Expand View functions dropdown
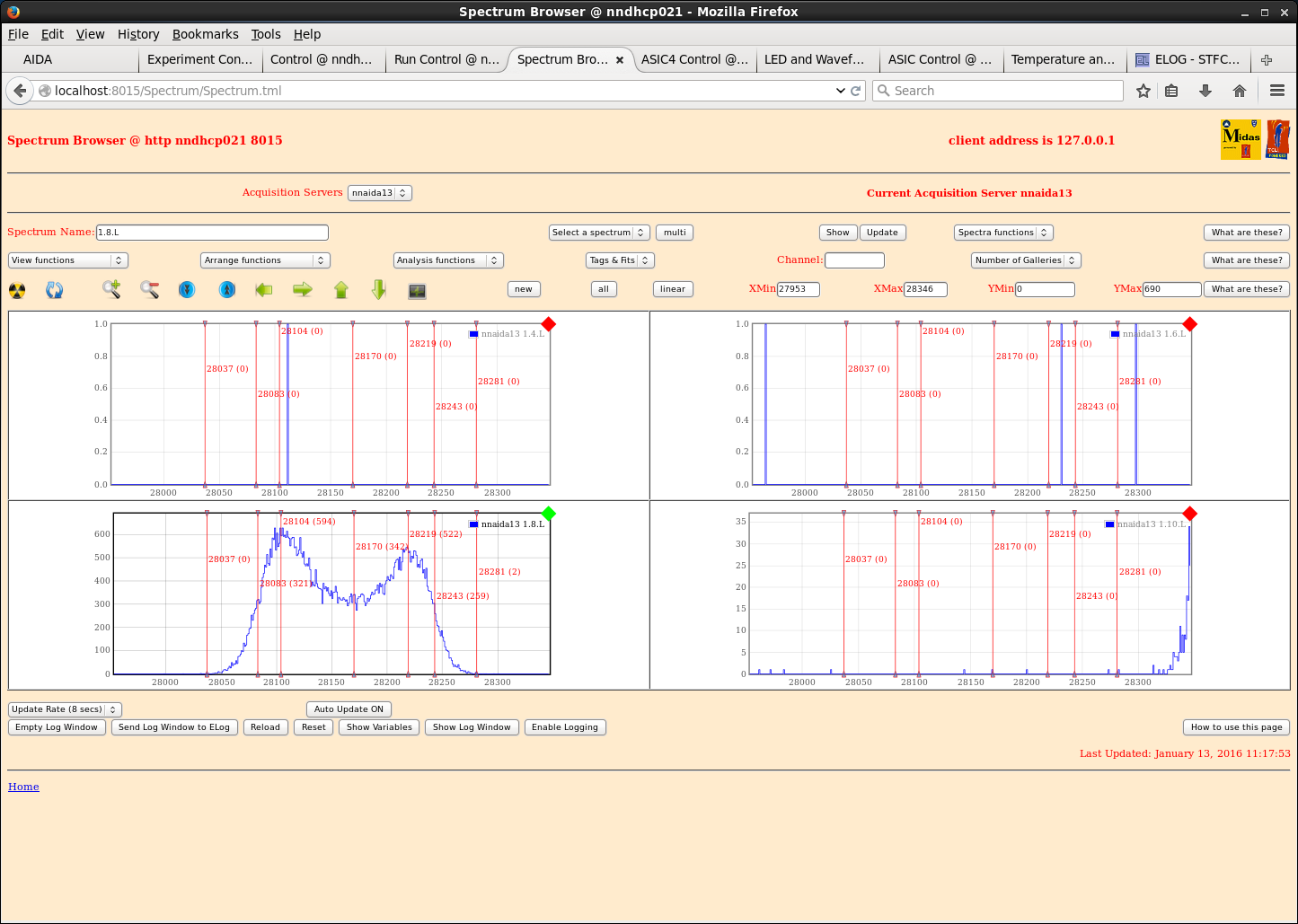 (x=68, y=260)
